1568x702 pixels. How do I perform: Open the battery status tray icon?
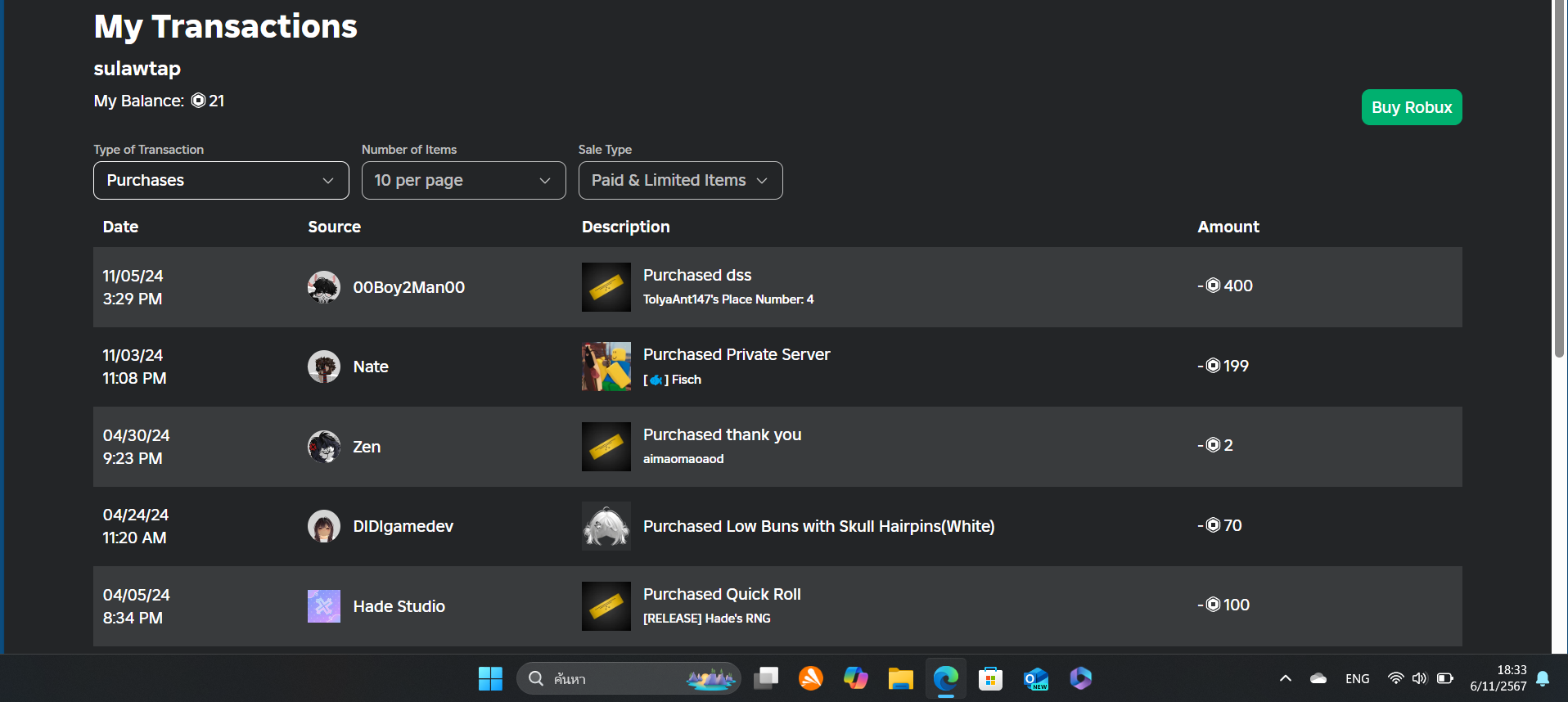tap(1445, 678)
